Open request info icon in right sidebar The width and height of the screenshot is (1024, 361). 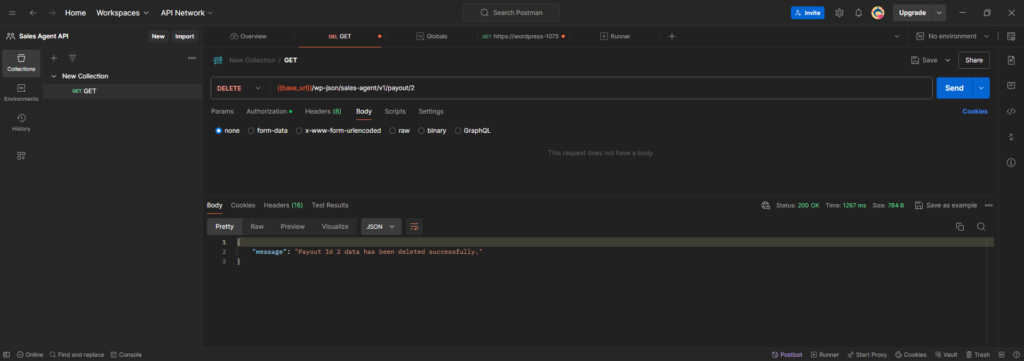pyautogui.click(x=1011, y=162)
